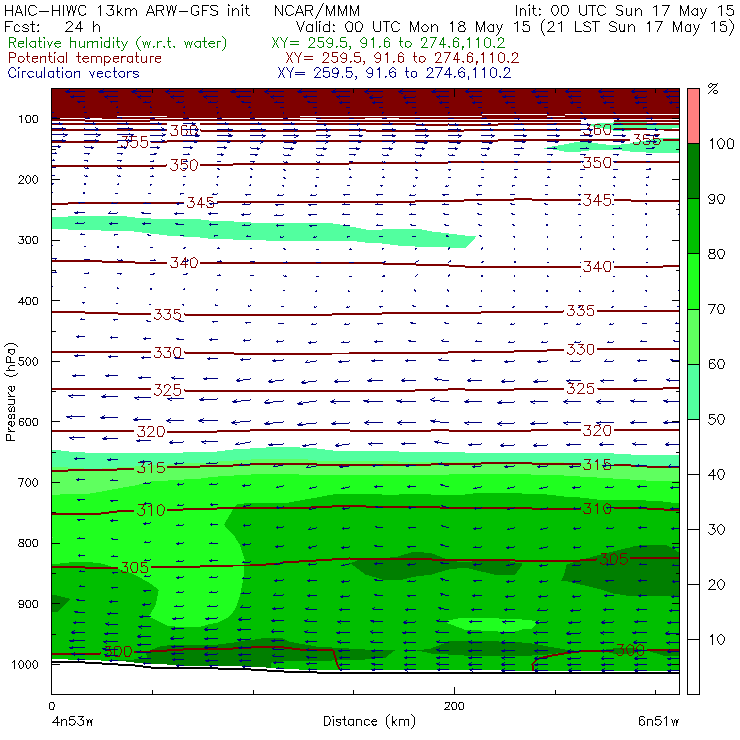Click the '1000' pressure axis tick label
The height and width of the screenshot is (740, 740).
(25, 664)
